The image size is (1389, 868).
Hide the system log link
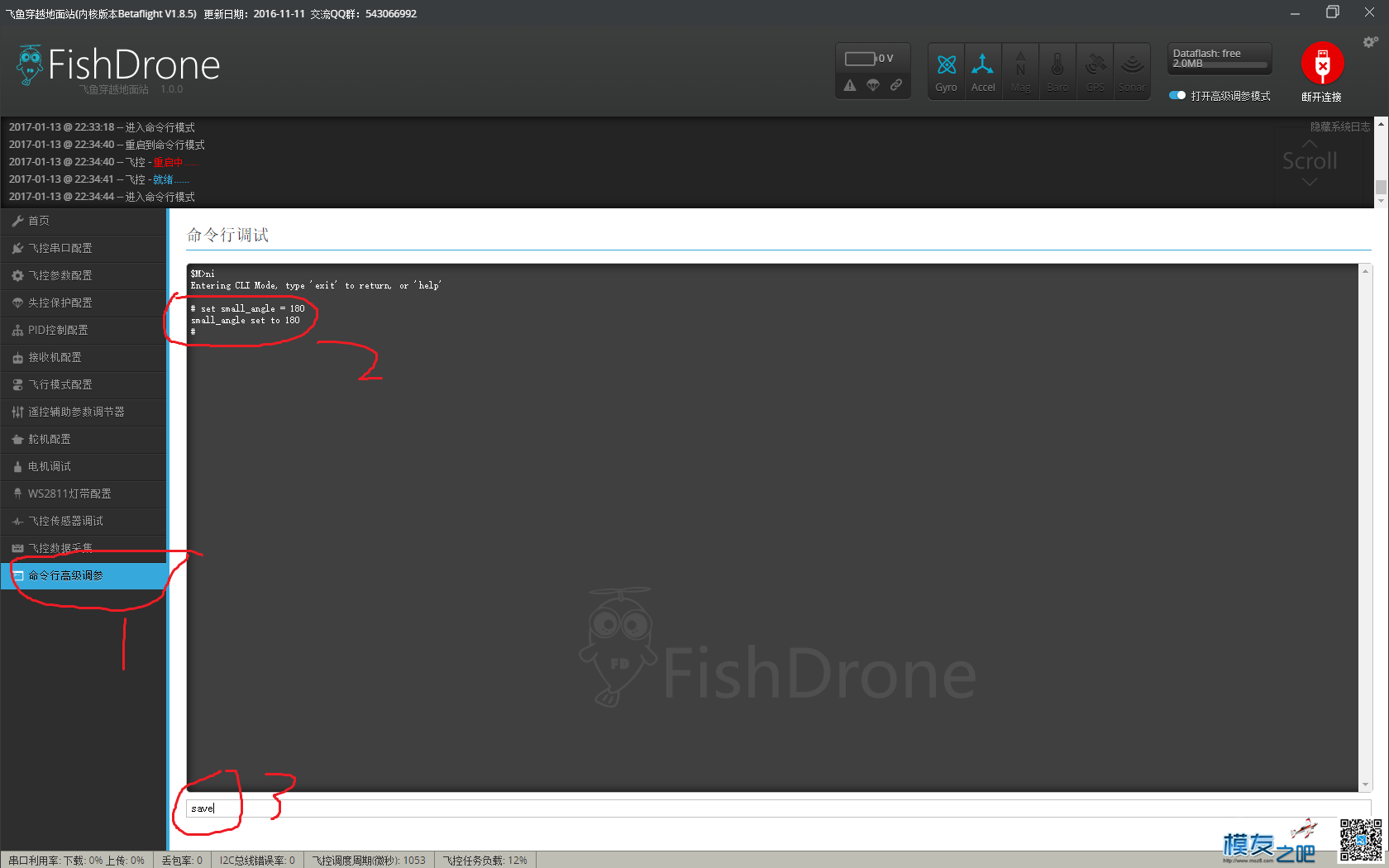click(1339, 127)
